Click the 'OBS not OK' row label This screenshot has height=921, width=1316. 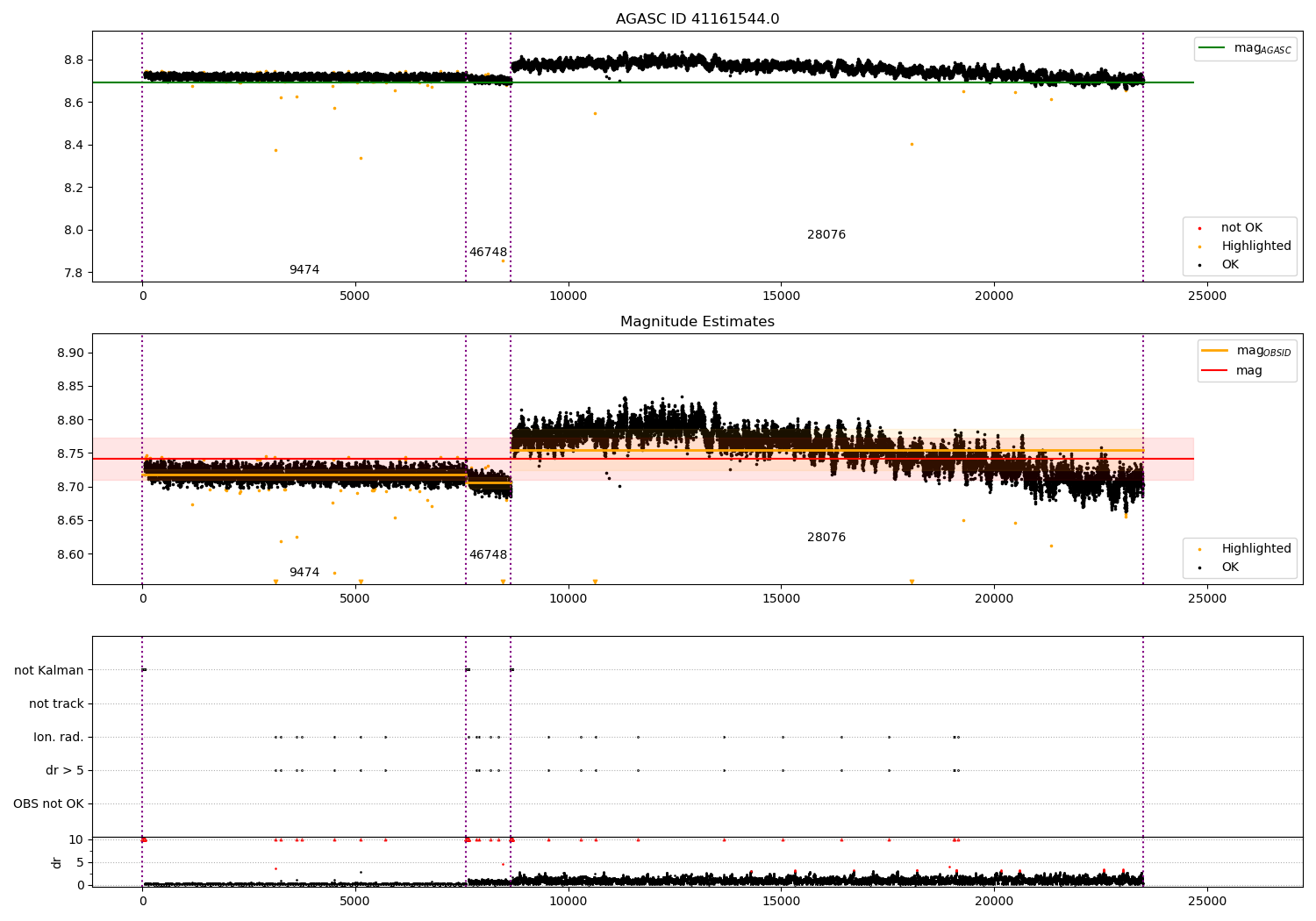[x=48, y=804]
